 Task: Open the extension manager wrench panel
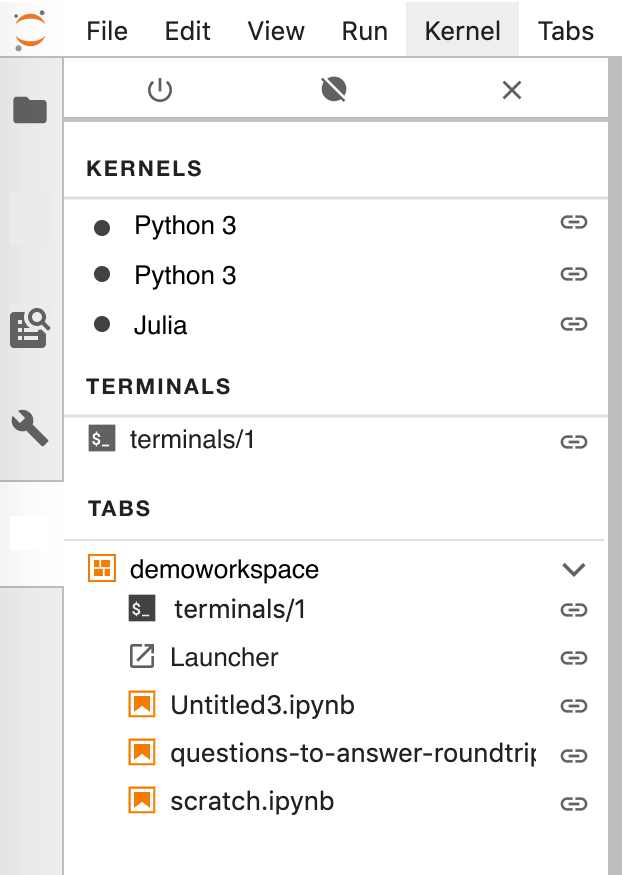(30, 428)
